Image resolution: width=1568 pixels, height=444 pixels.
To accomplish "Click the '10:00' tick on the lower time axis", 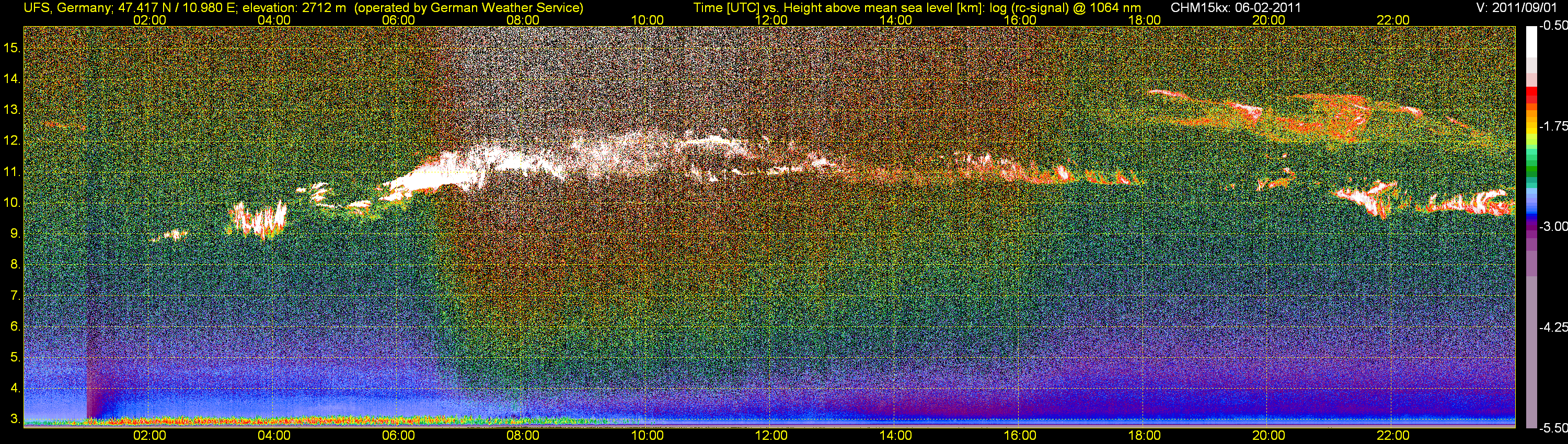I will click(x=647, y=436).
